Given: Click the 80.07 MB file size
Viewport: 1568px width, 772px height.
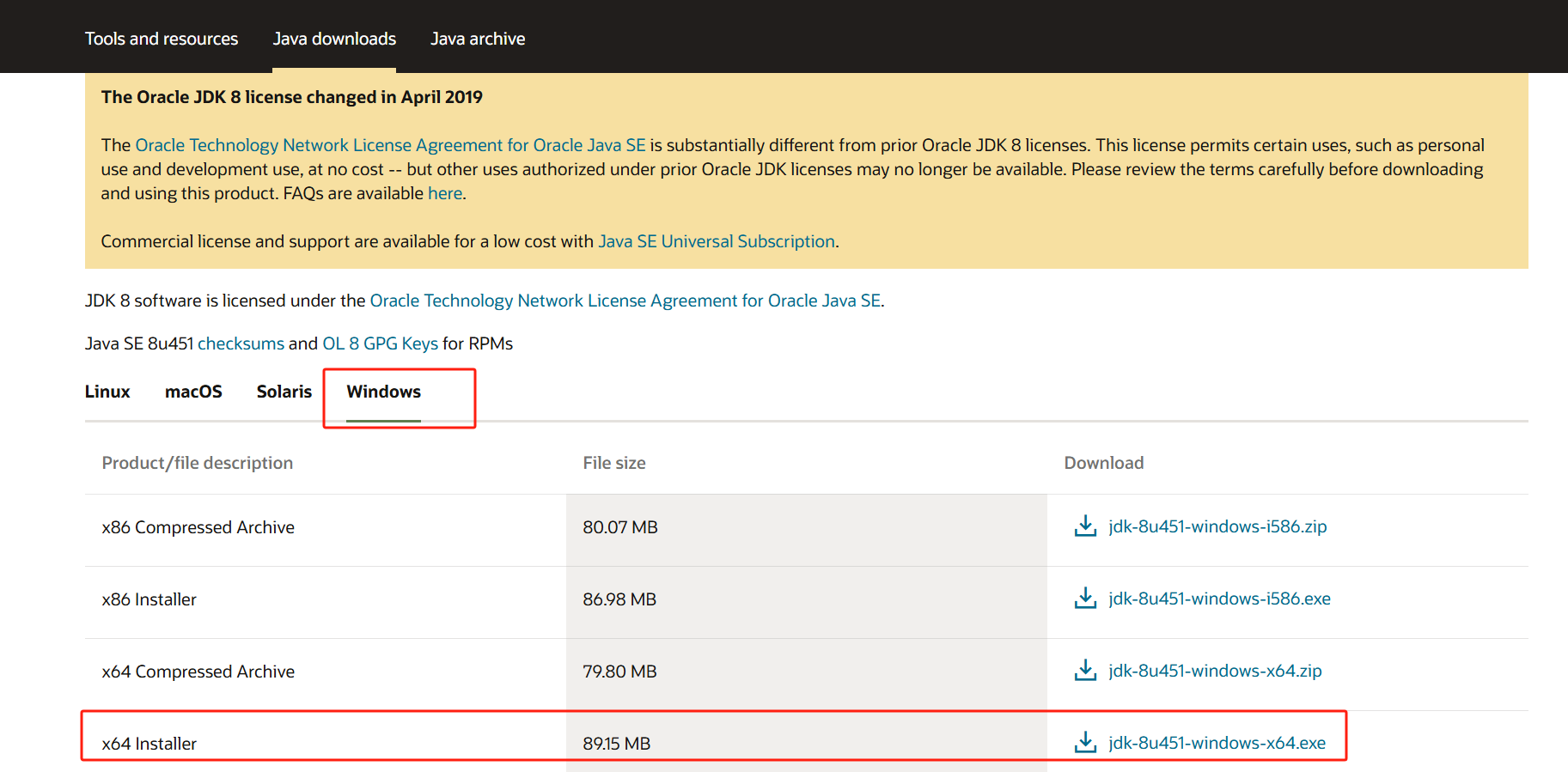Looking at the screenshot, I should 620,527.
